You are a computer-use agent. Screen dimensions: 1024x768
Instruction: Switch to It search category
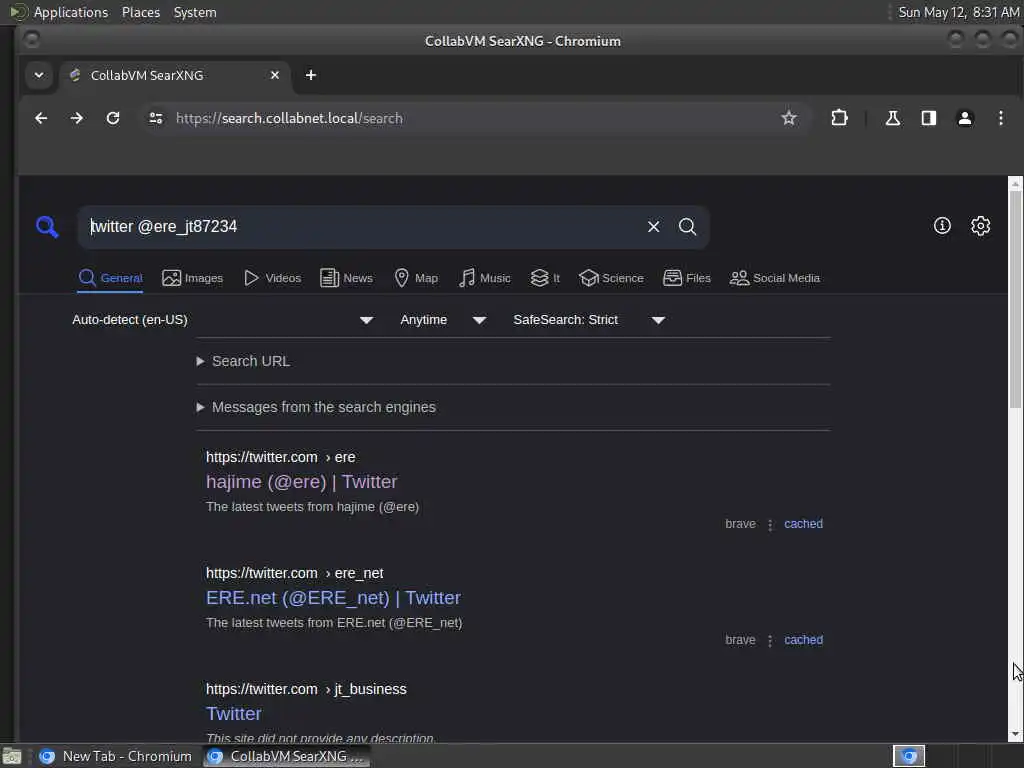click(545, 278)
